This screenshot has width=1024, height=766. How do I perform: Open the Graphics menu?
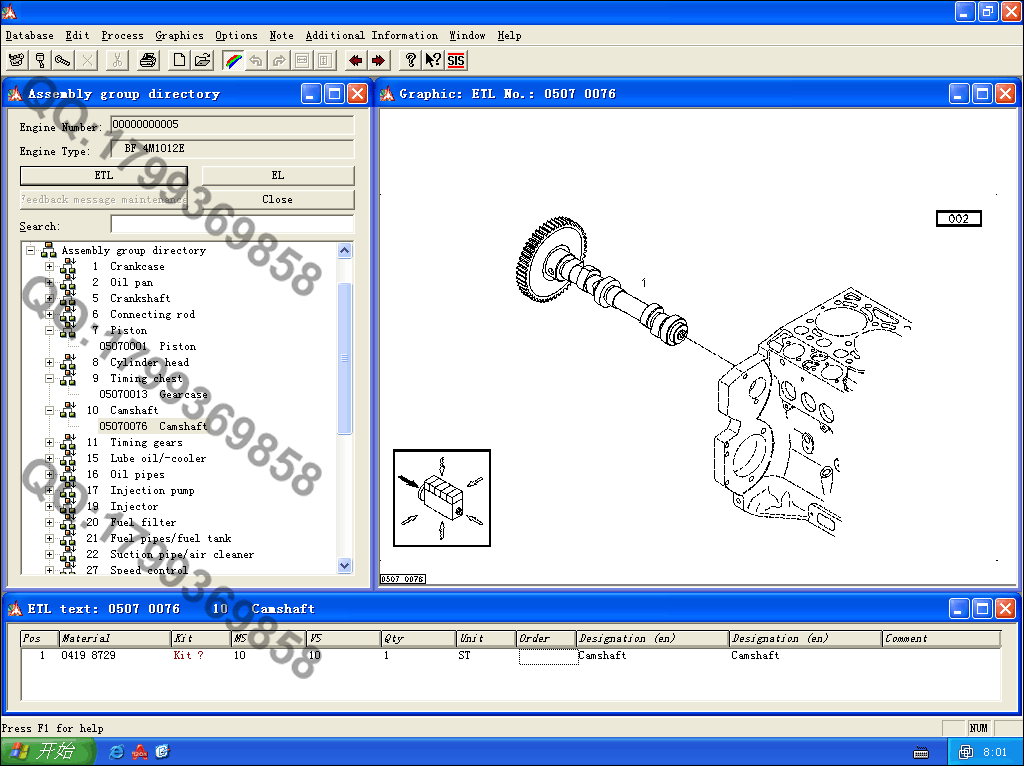179,35
